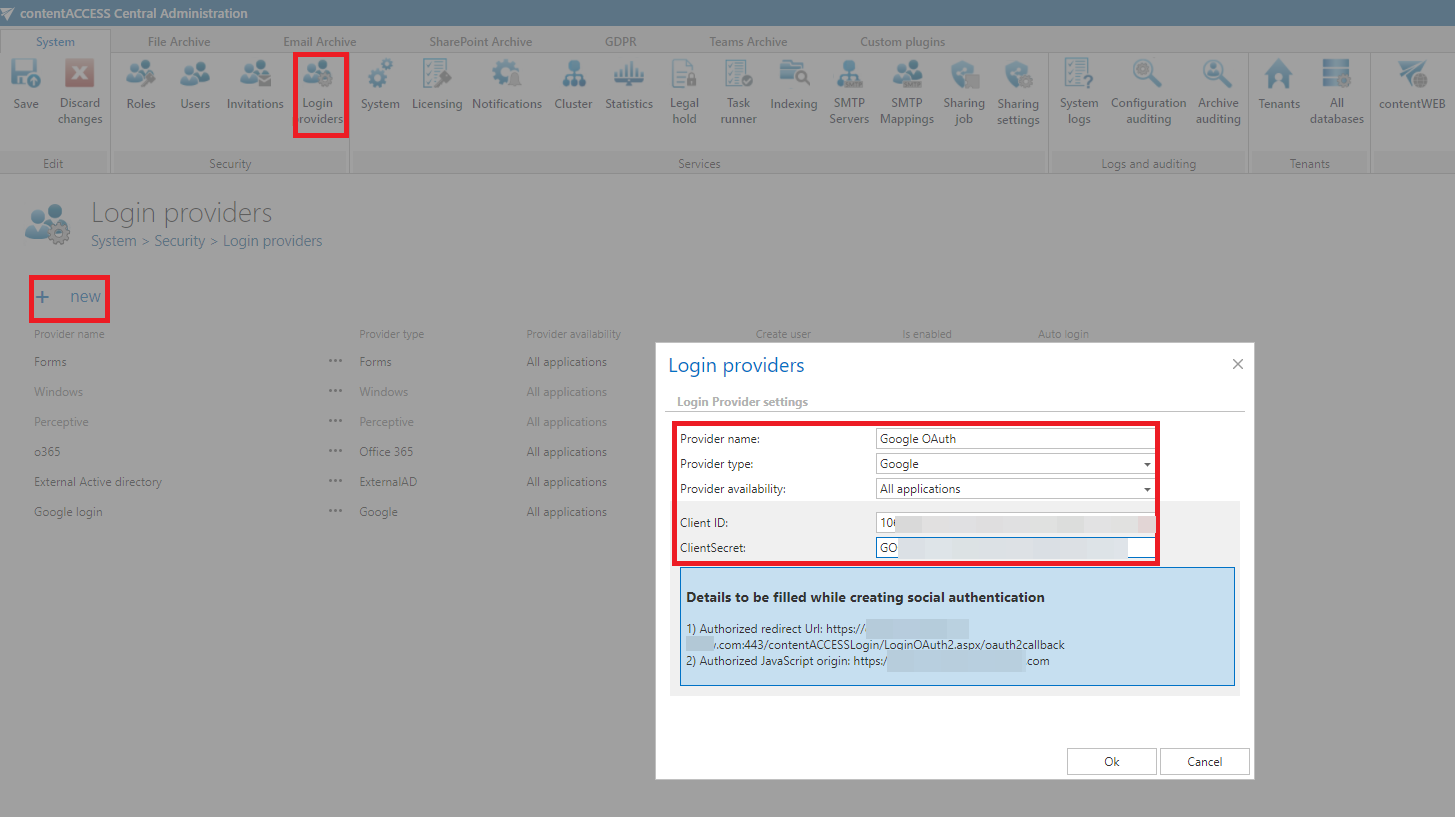Image resolution: width=1455 pixels, height=817 pixels.
Task: Open options menu for Forms provider
Action: 335,362
